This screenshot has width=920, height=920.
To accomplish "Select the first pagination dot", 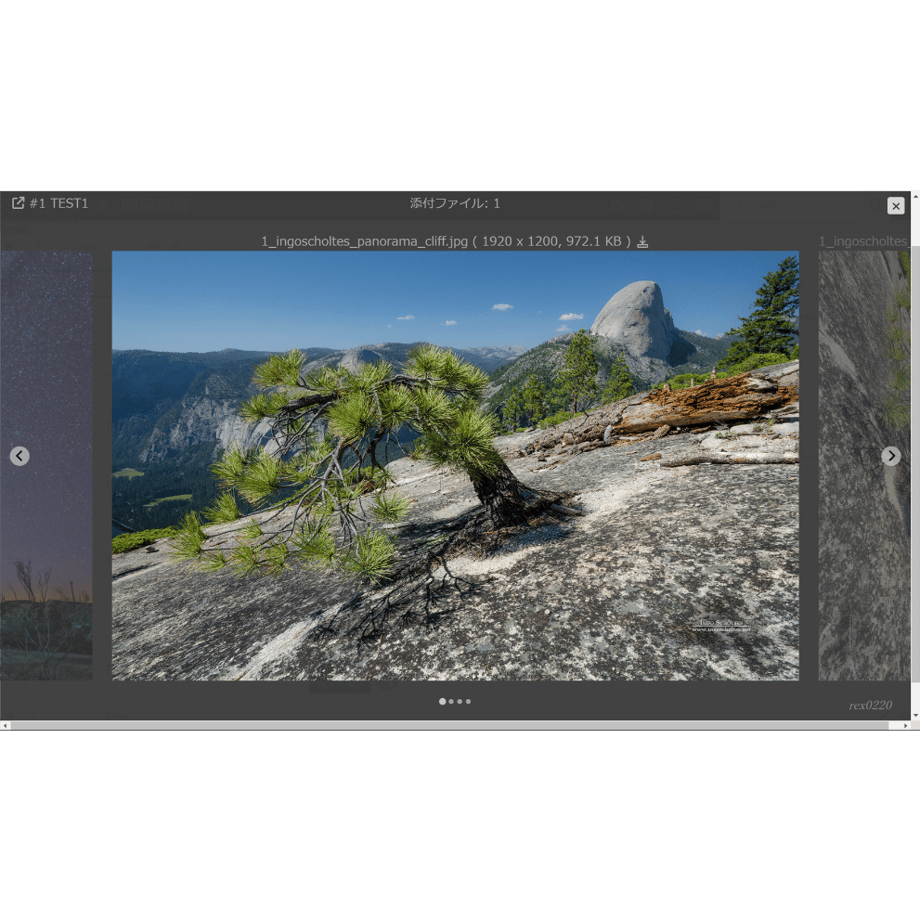I will click(x=442, y=701).
